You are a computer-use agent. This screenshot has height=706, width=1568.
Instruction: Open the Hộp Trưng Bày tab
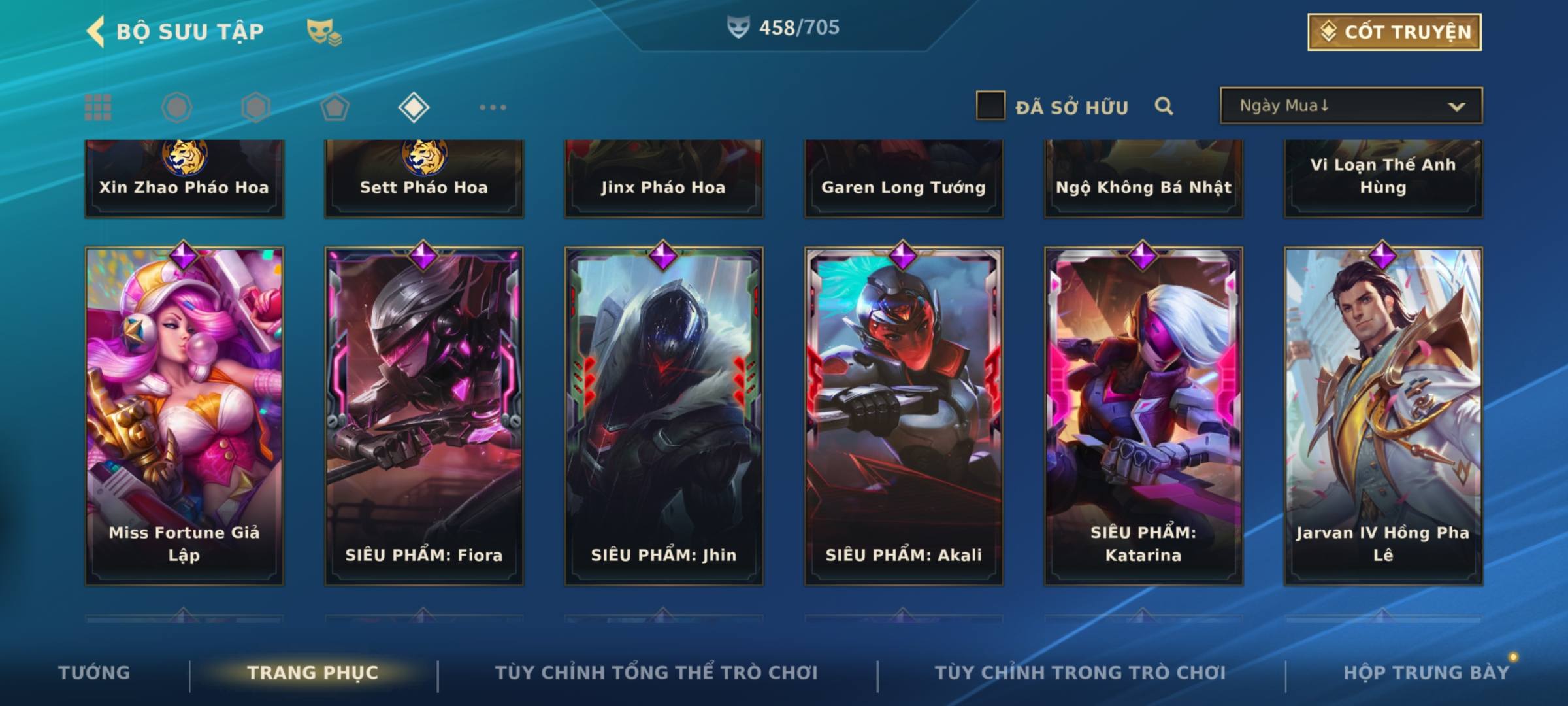[x=1426, y=672]
